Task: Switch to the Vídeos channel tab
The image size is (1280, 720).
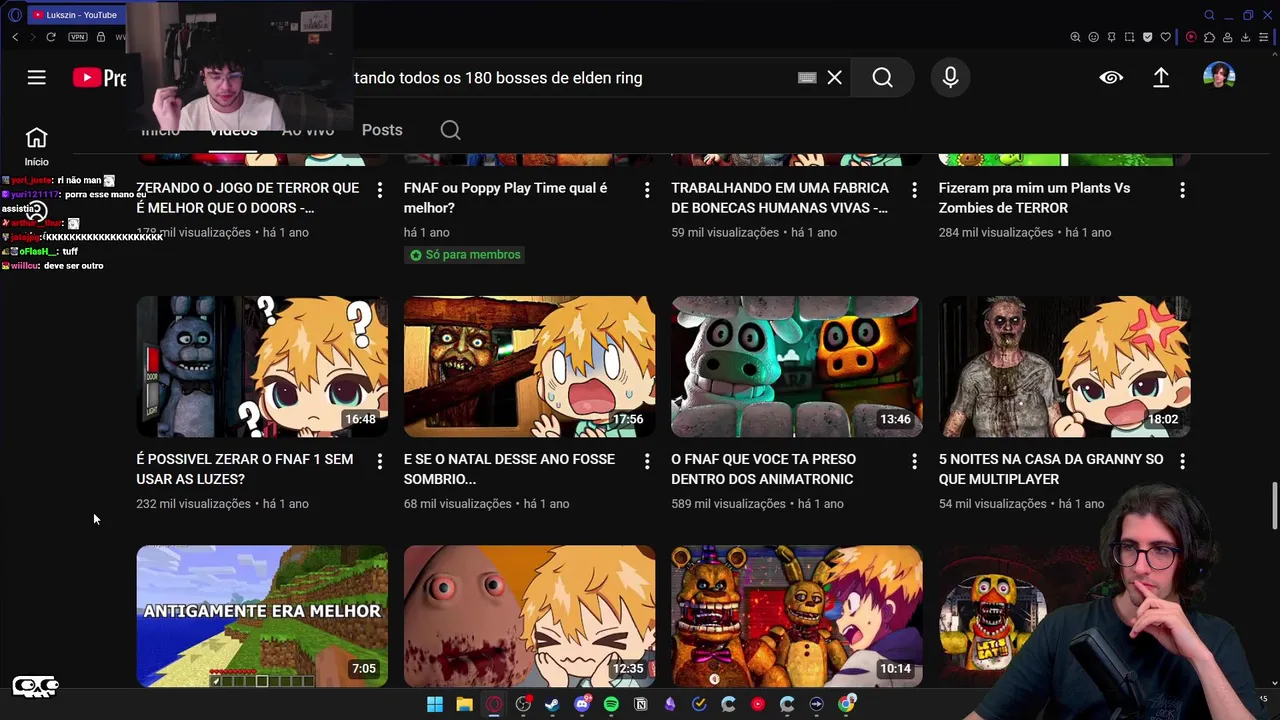Action: pyautogui.click(x=233, y=130)
